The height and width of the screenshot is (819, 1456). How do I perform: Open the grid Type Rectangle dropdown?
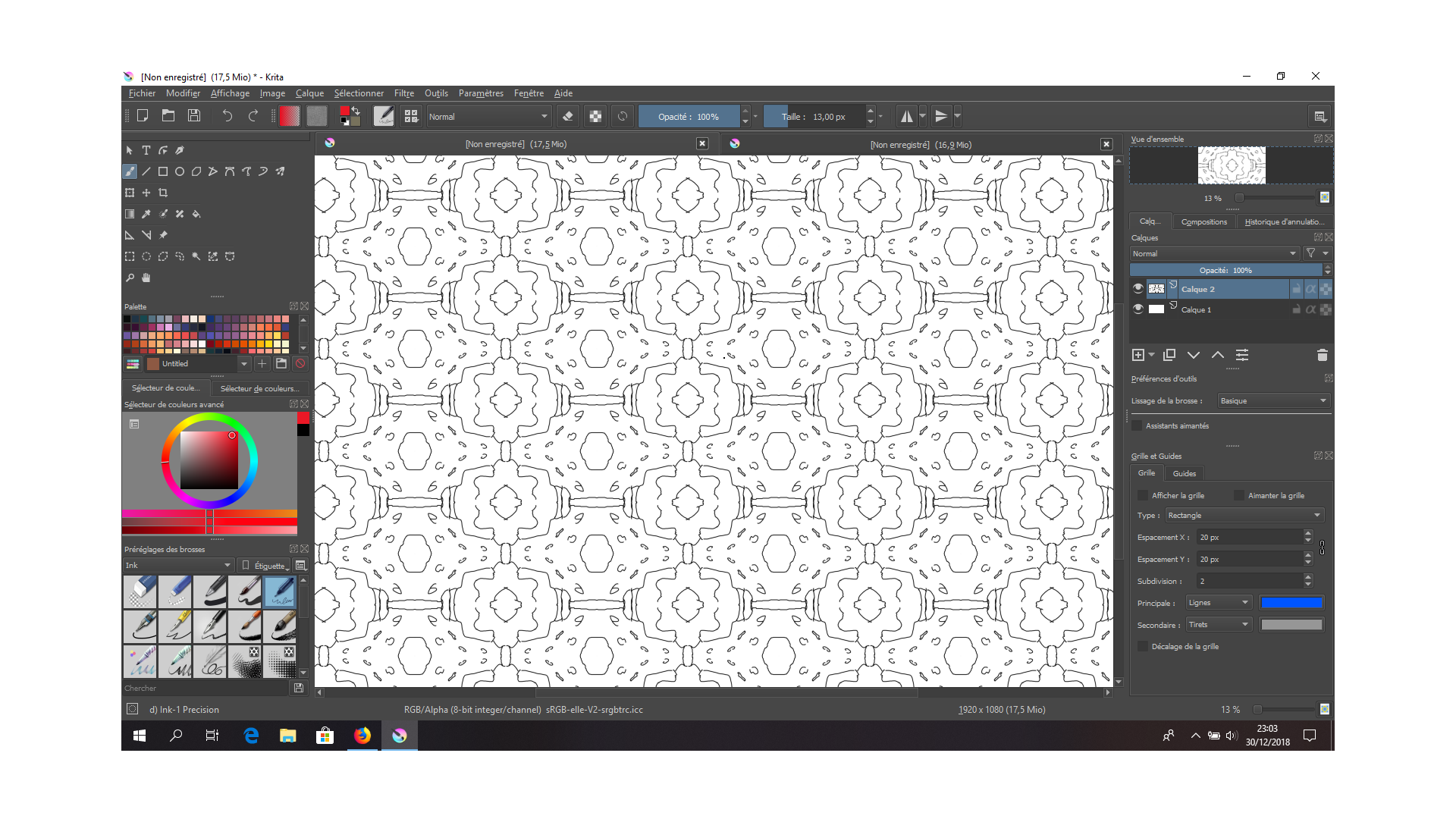coord(1244,515)
